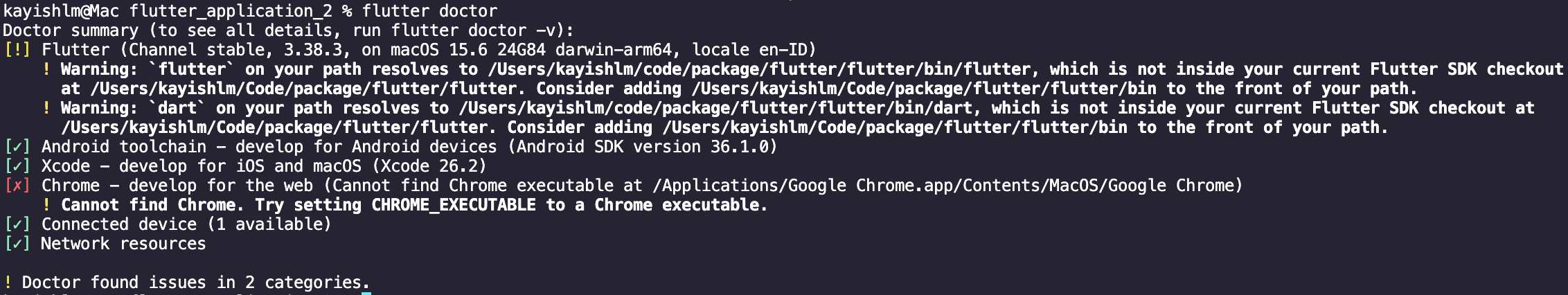Image resolution: width=1568 pixels, height=295 pixels.
Task: Click the green checkmark beside Connected device
Action: click(17, 224)
